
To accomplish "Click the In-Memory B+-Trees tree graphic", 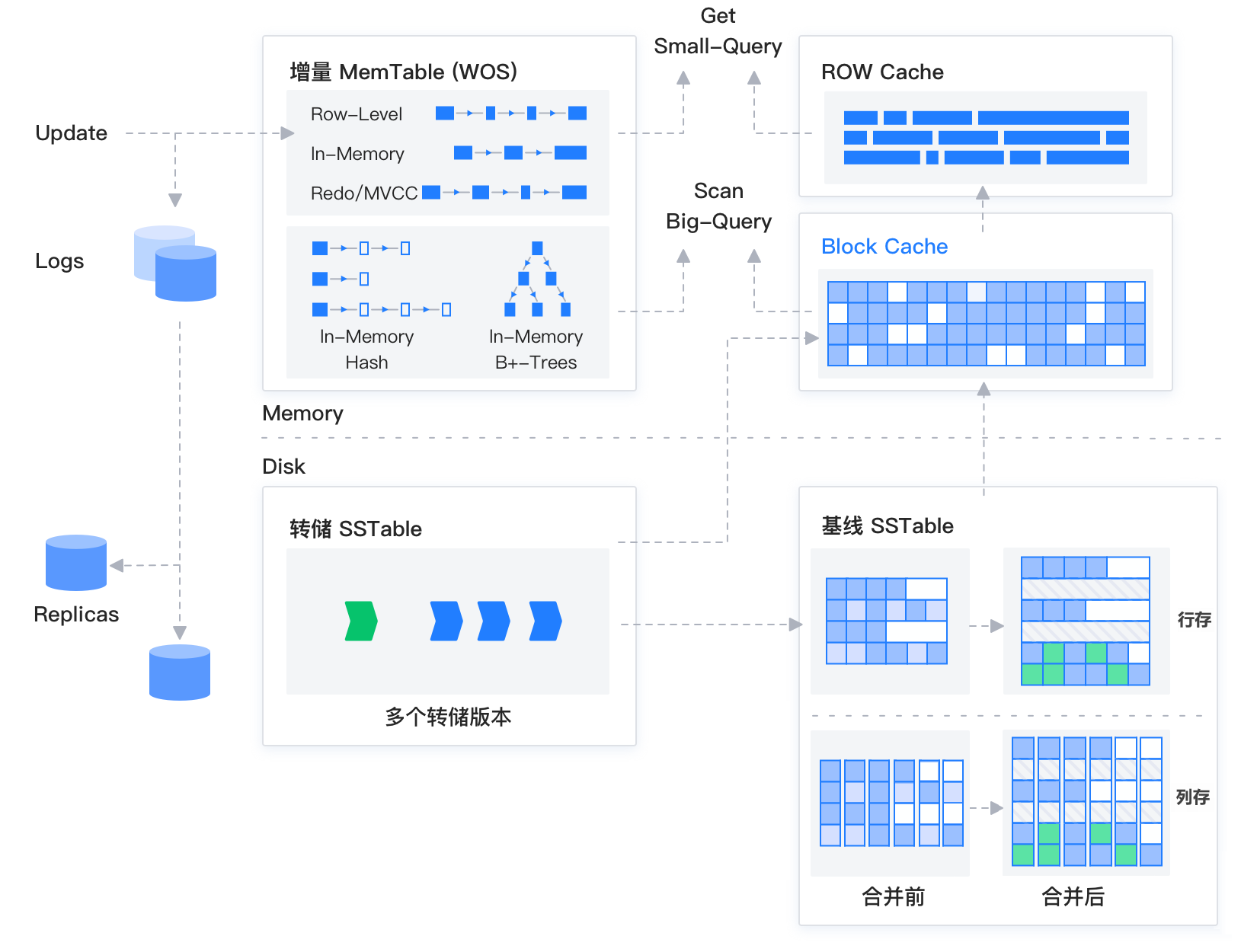I will pos(537,279).
